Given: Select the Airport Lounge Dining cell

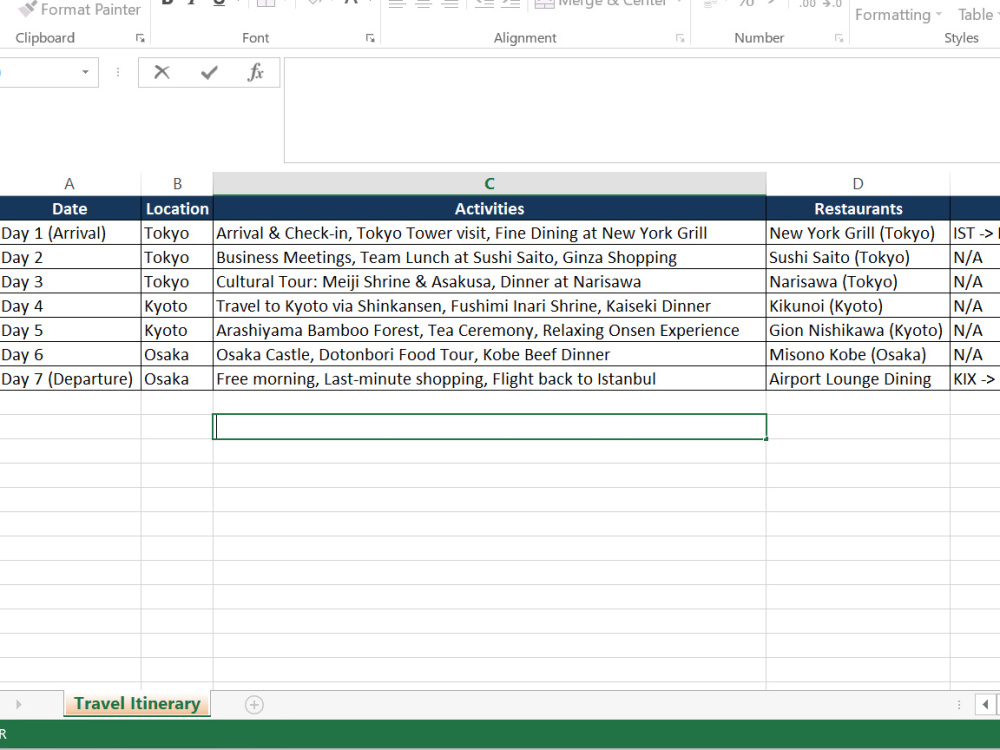Looking at the screenshot, I should (x=858, y=378).
